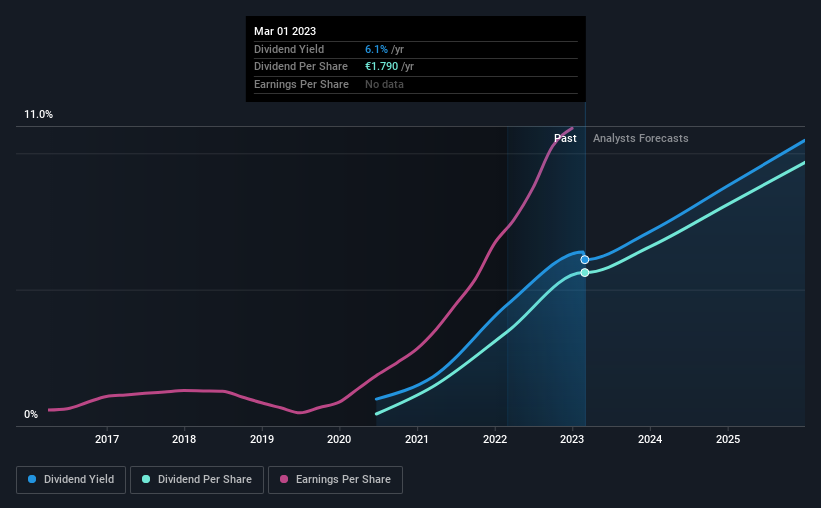Toggle the Dividend Per Share legend button

coord(197,480)
